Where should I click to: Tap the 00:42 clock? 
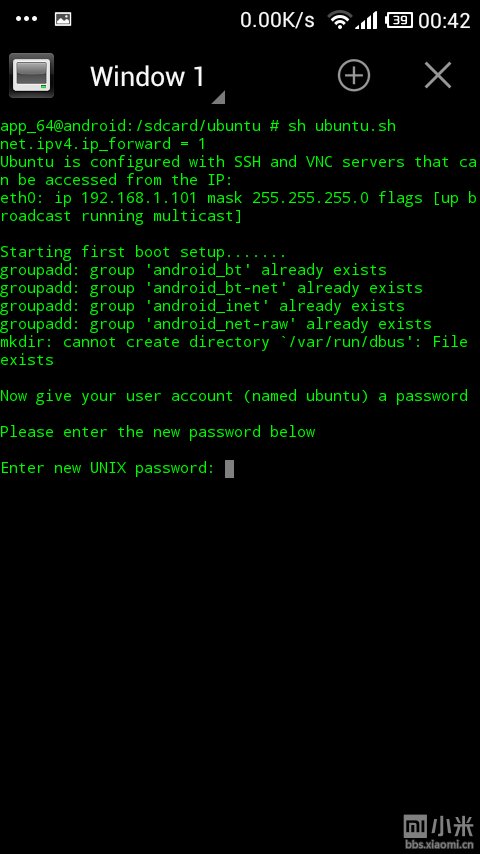(445, 21)
